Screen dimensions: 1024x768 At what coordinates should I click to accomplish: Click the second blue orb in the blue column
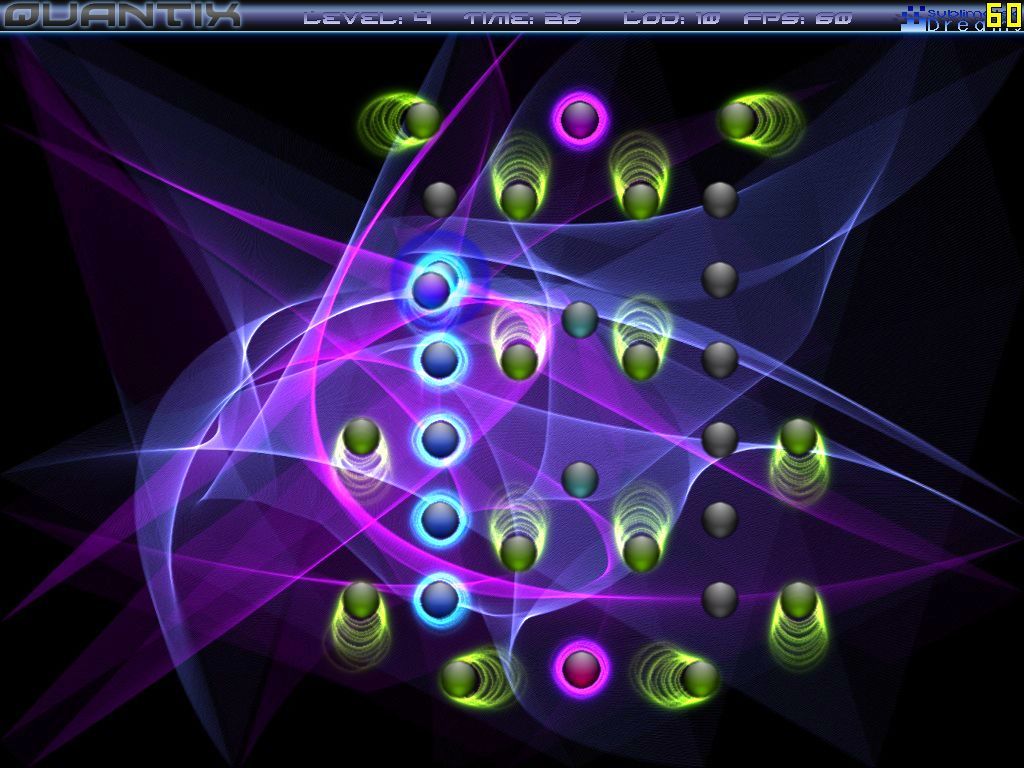[x=440, y=360]
